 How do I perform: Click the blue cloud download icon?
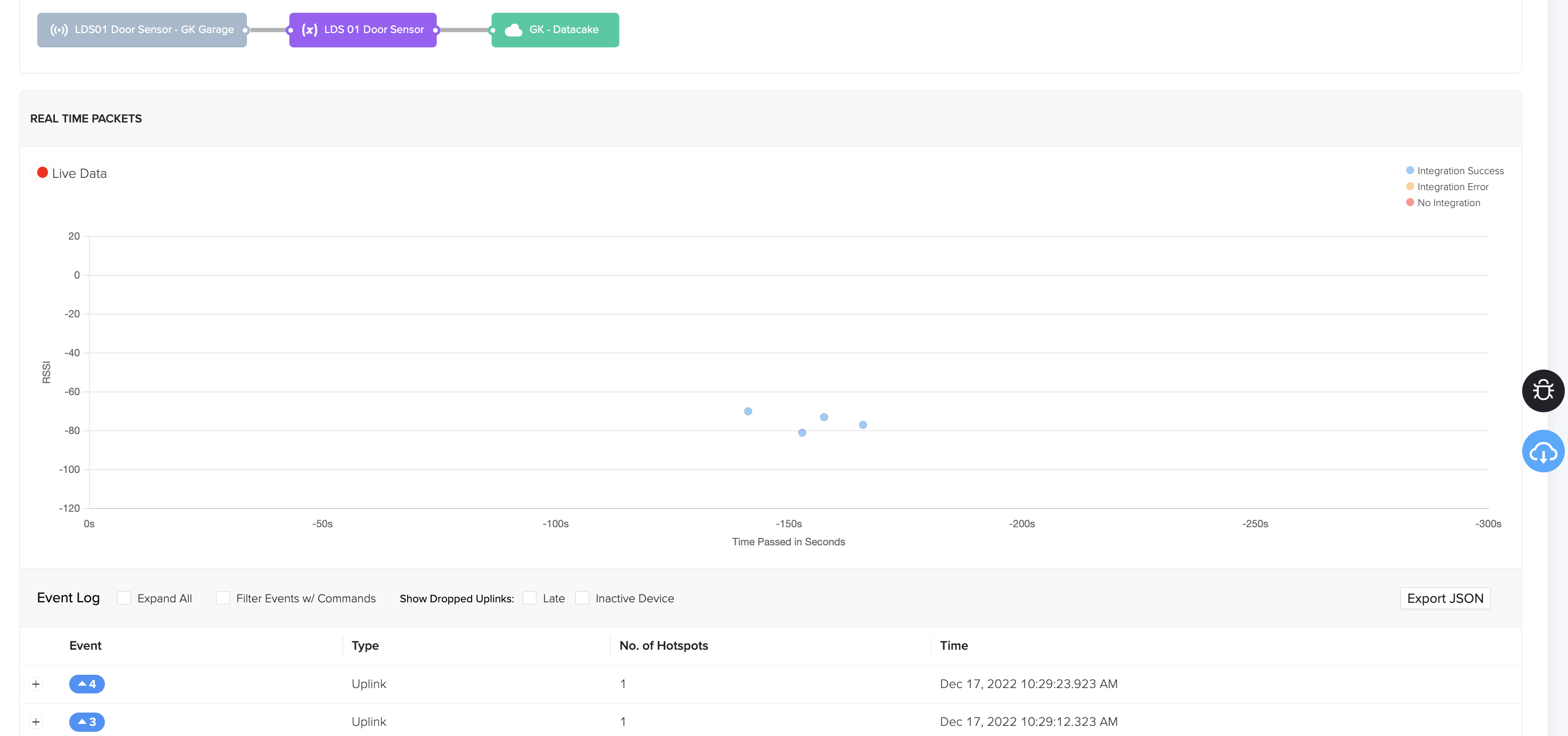pyautogui.click(x=1542, y=452)
